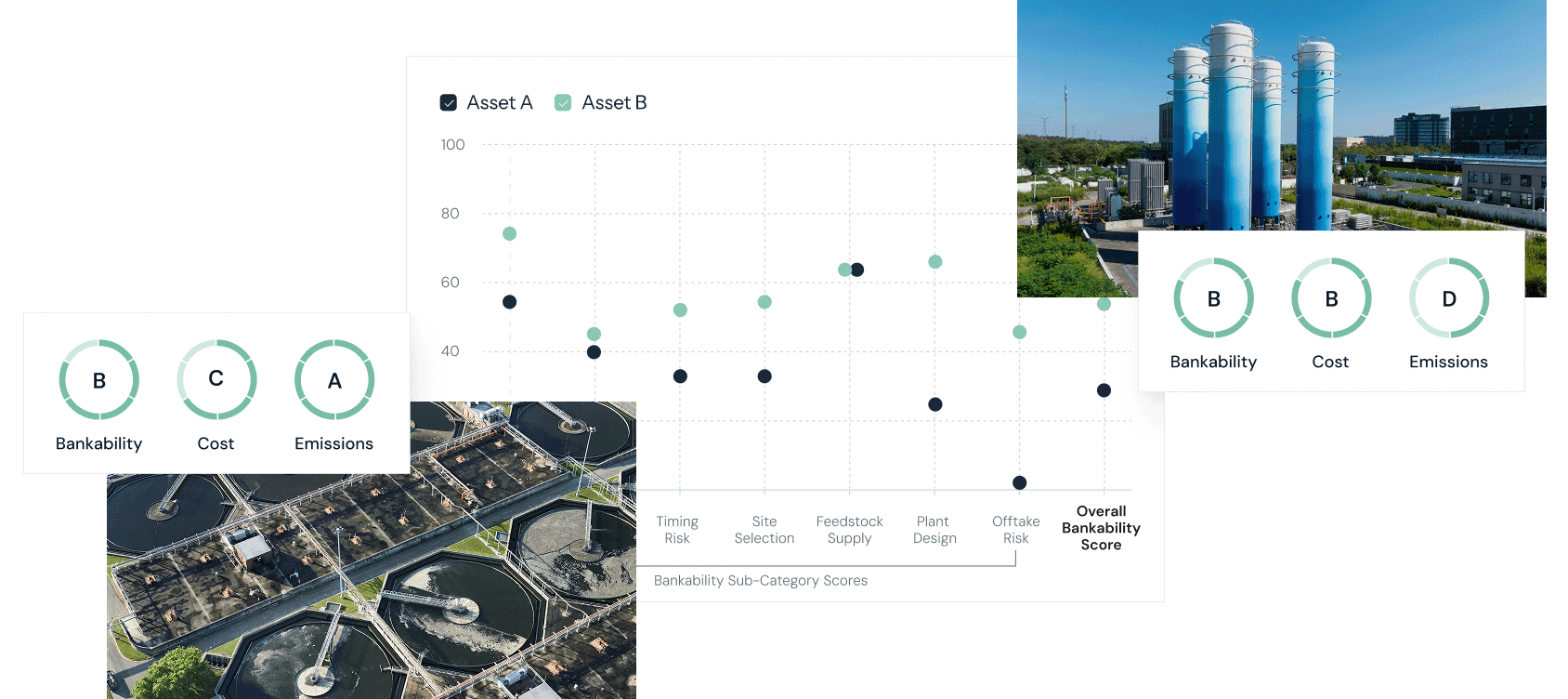Viewport: 1568px width, 699px height.
Task: Toggle the Asset A checkbox
Action: click(x=449, y=103)
